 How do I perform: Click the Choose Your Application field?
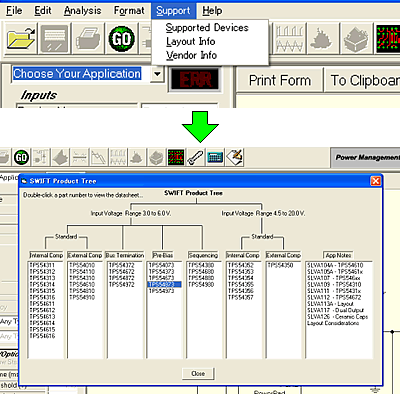tap(77, 74)
